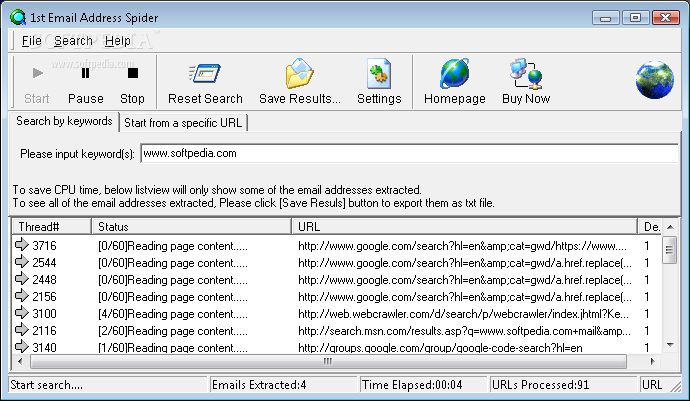Screen dimensions: 690x401
Task: Click the application title bar icon
Action: click(18, 17)
